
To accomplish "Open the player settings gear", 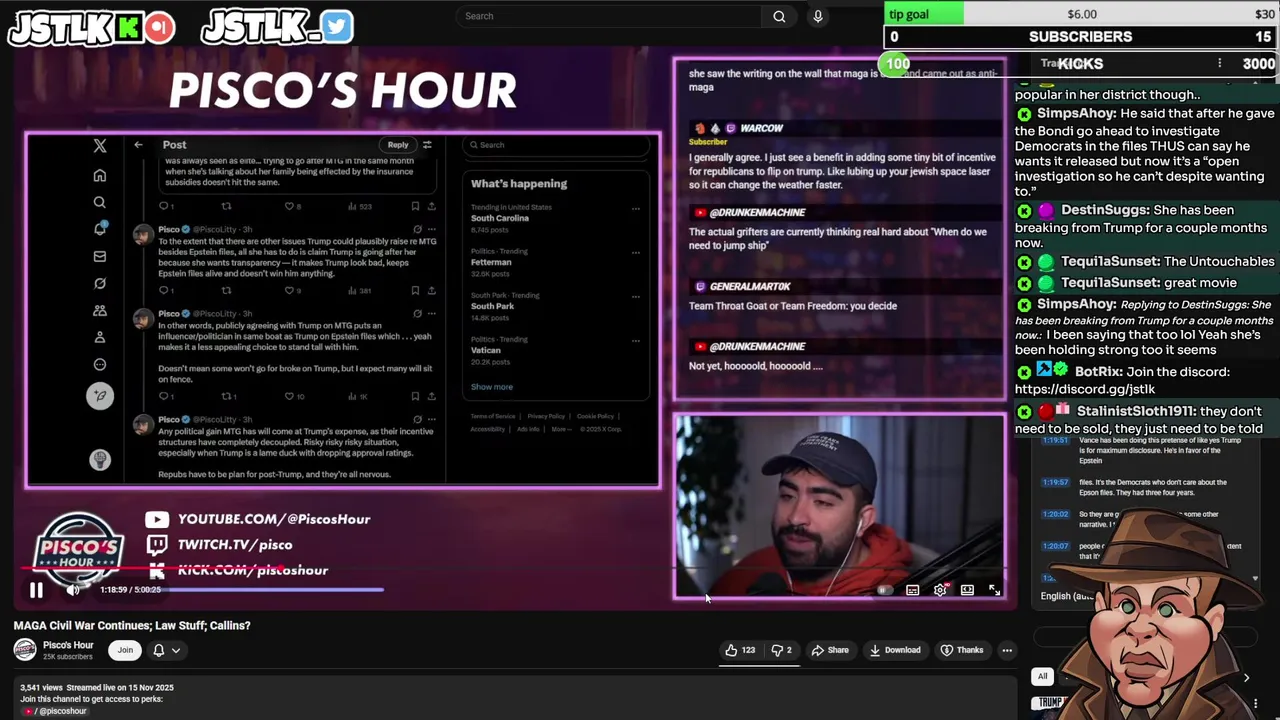I will point(940,590).
